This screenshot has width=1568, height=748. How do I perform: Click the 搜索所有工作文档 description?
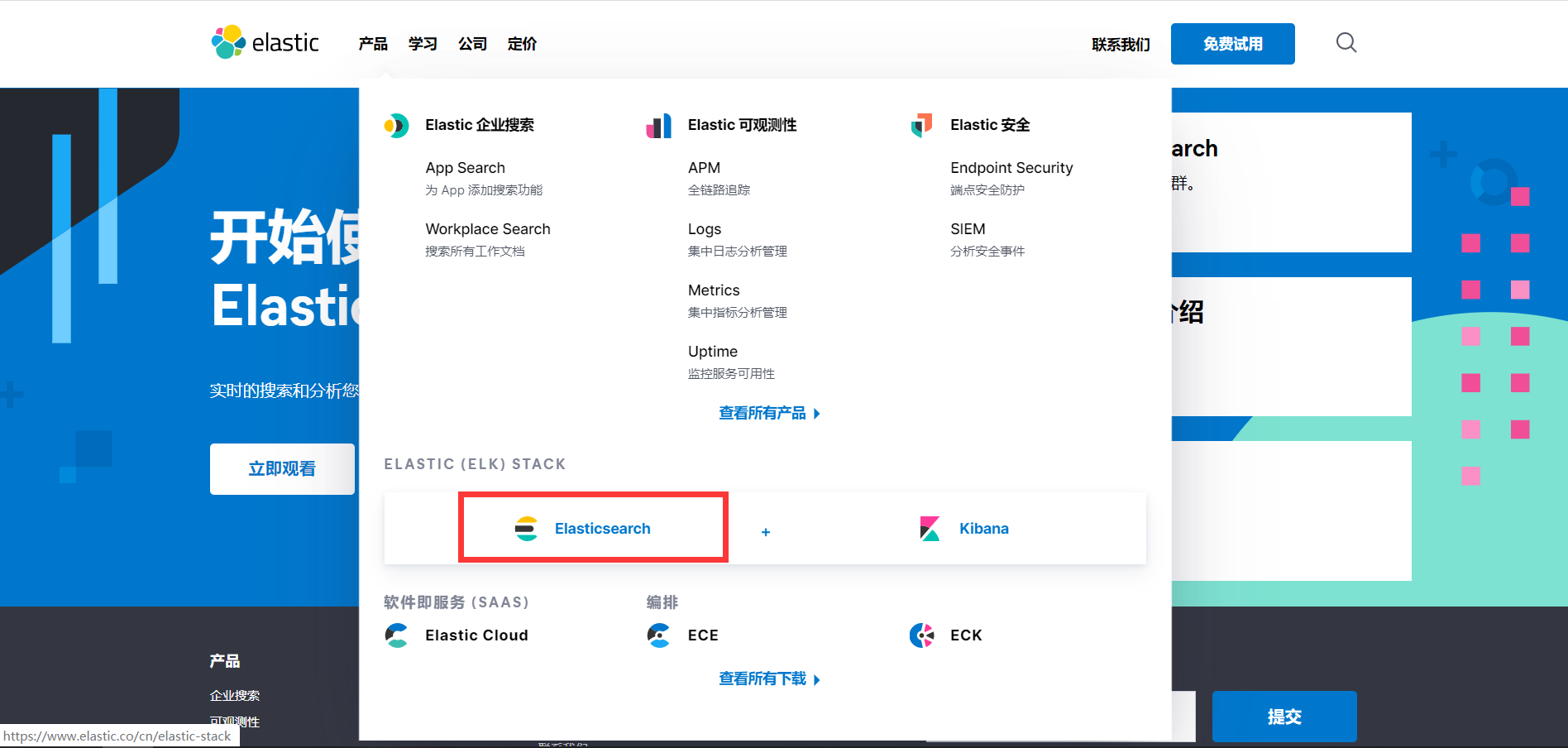(475, 252)
